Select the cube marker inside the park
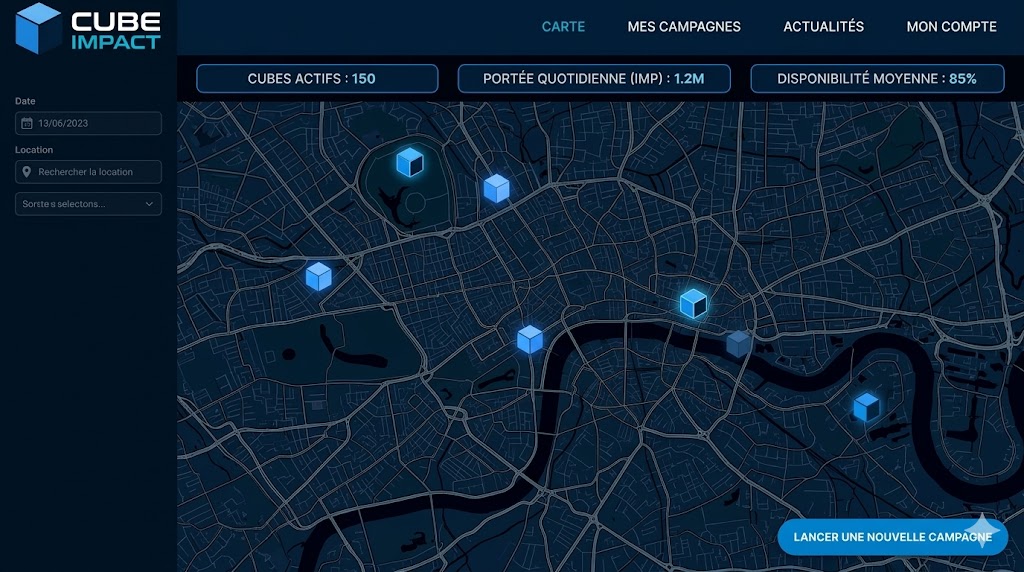 pyautogui.click(x=409, y=162)
